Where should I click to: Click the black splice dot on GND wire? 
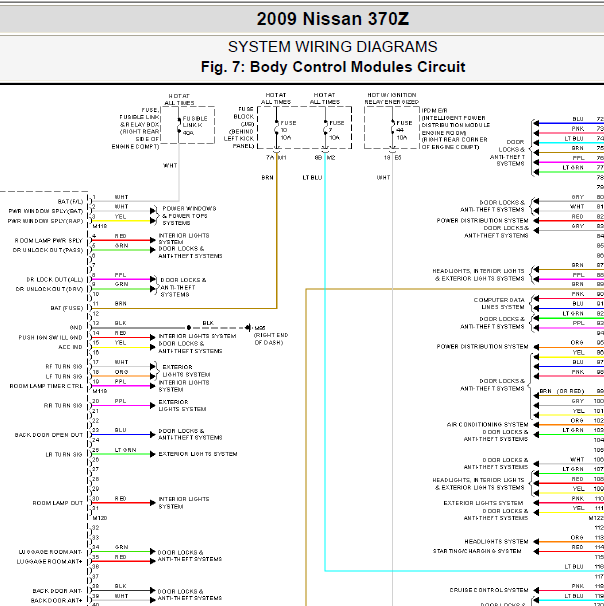189,328
